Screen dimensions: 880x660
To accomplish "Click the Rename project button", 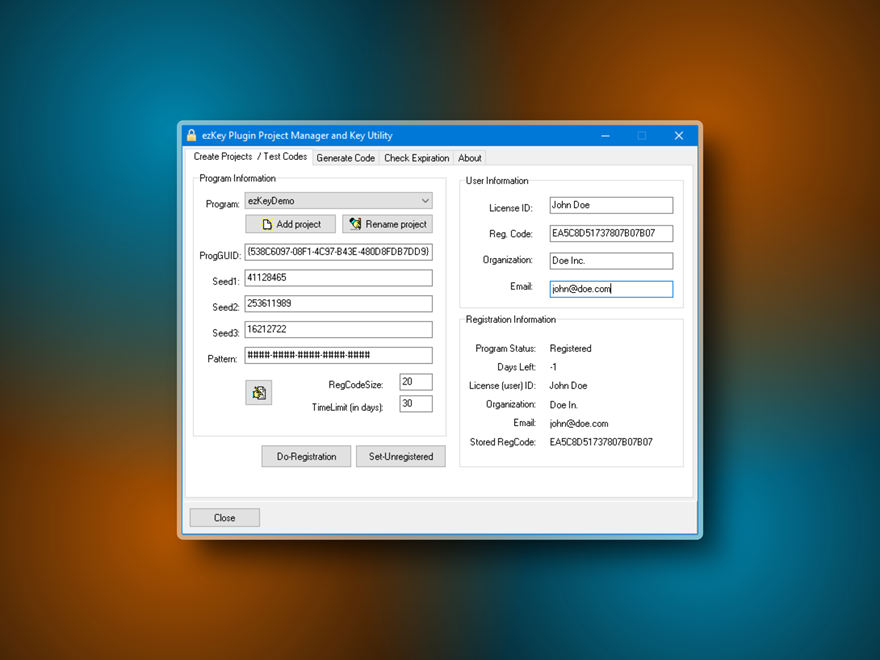I will pos(387,224).
